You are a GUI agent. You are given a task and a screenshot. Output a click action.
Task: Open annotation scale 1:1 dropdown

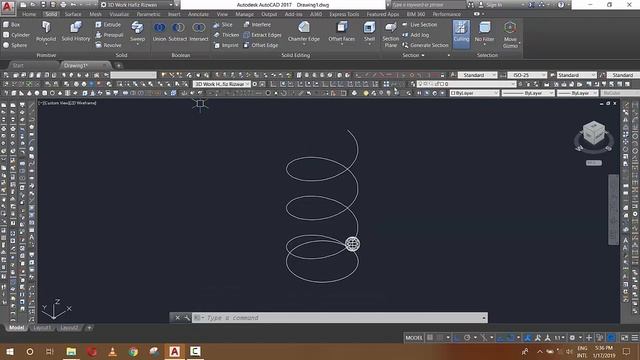coord(560,338)
